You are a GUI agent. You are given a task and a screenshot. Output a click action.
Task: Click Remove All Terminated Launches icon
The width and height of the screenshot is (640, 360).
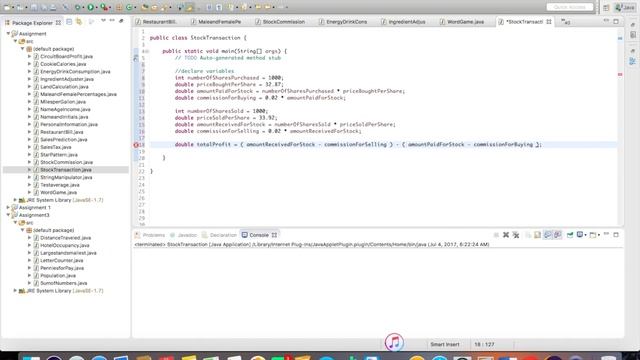516,235
